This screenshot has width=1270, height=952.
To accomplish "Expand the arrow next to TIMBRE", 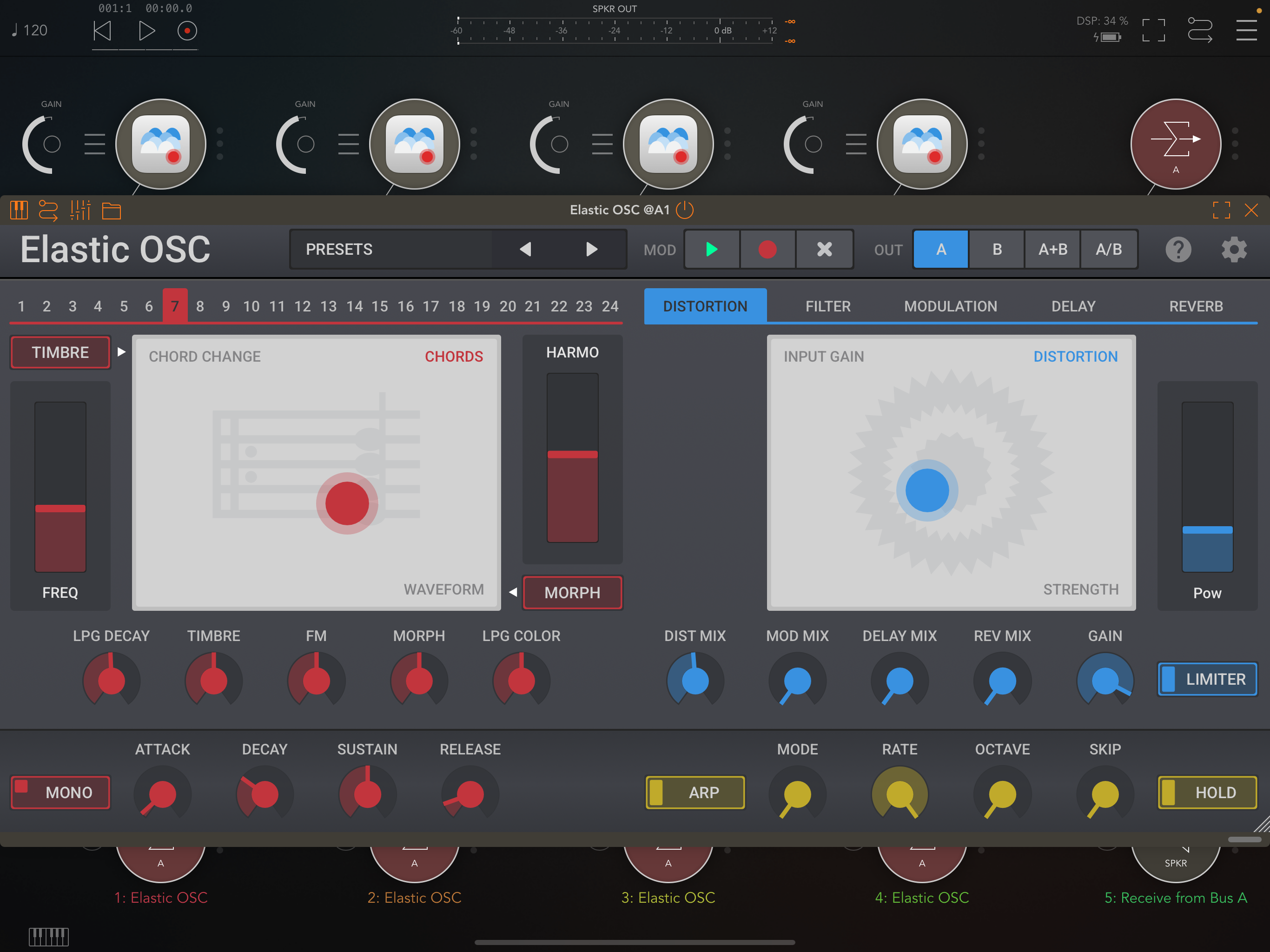I will (121, 351).
